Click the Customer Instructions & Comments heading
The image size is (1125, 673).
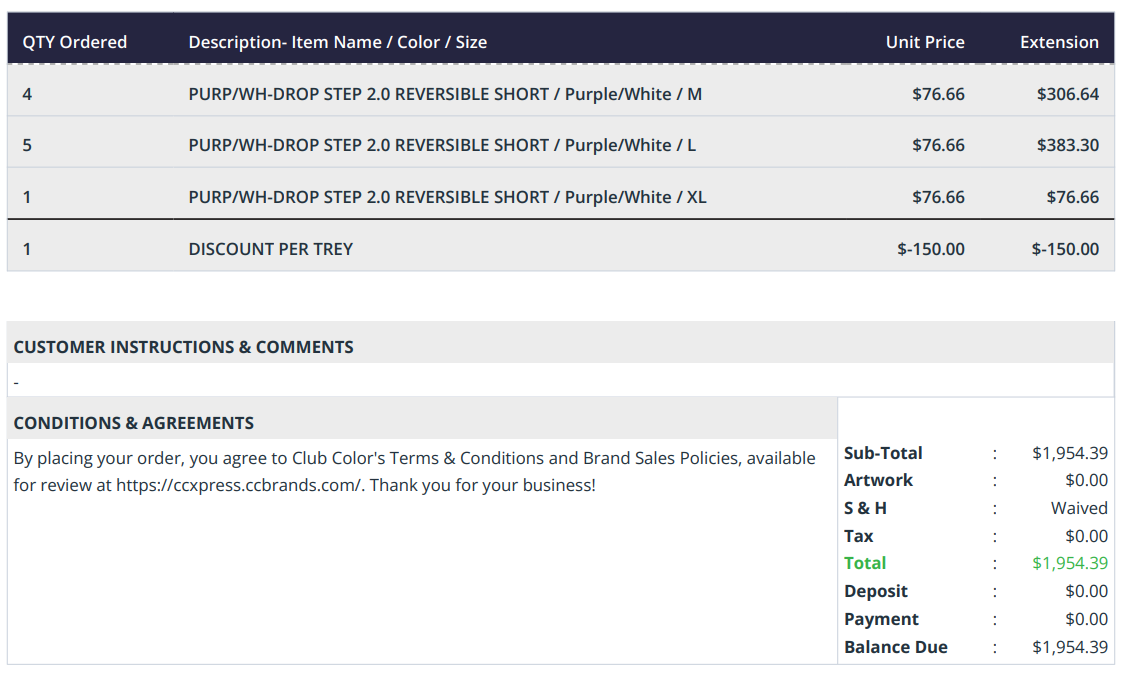(x=184, y=347)
